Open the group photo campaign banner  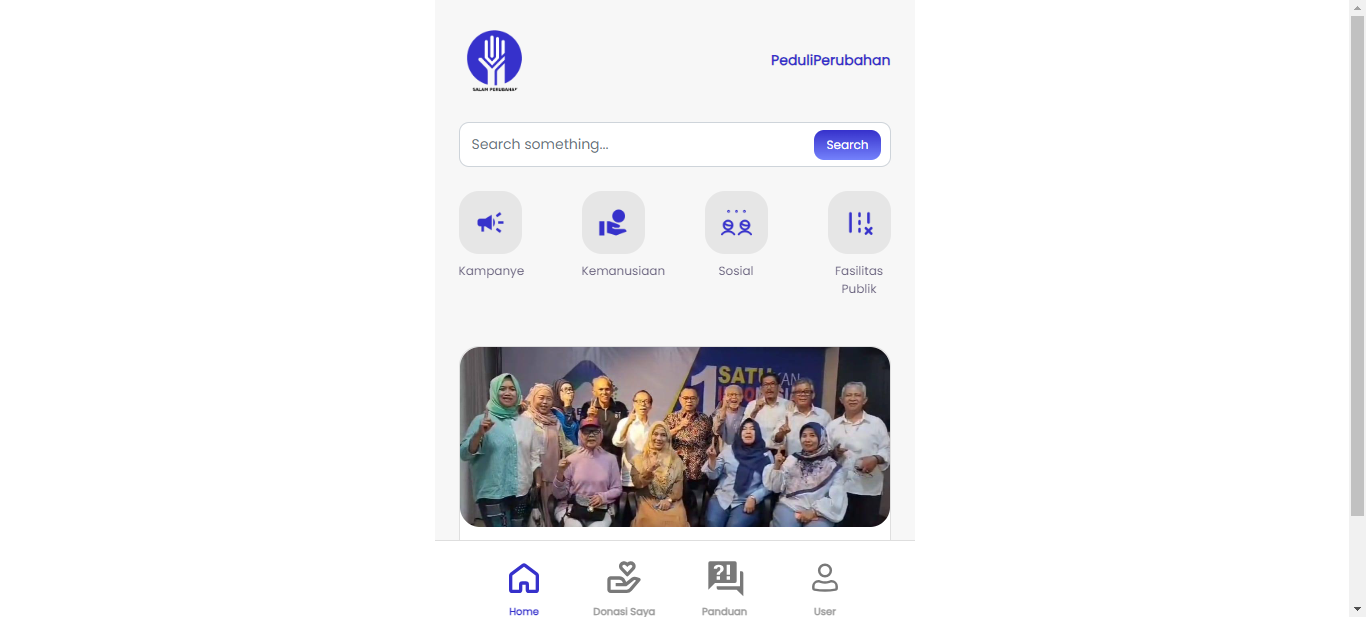(x=675, y=437)
